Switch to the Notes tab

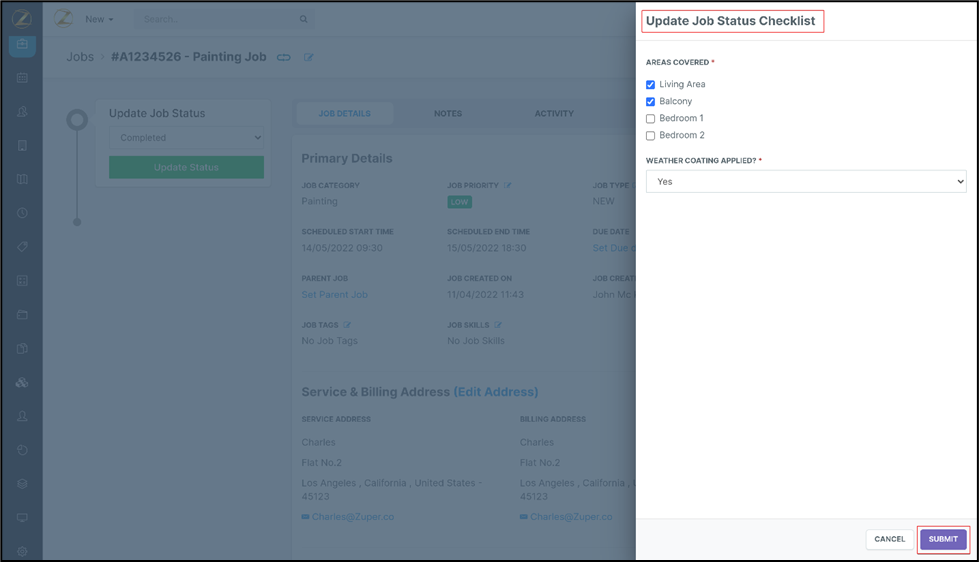[x=448, y=114]
